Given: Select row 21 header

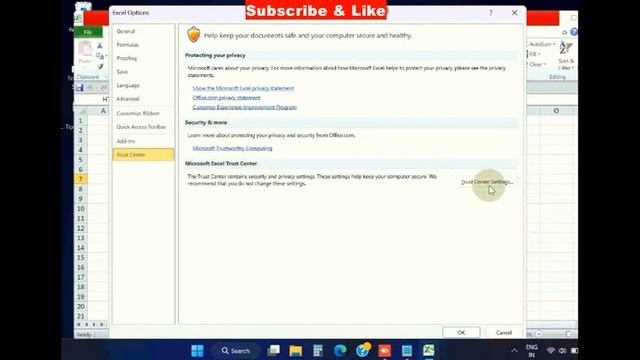Looking at the screenshot, I should pos(80,316).
